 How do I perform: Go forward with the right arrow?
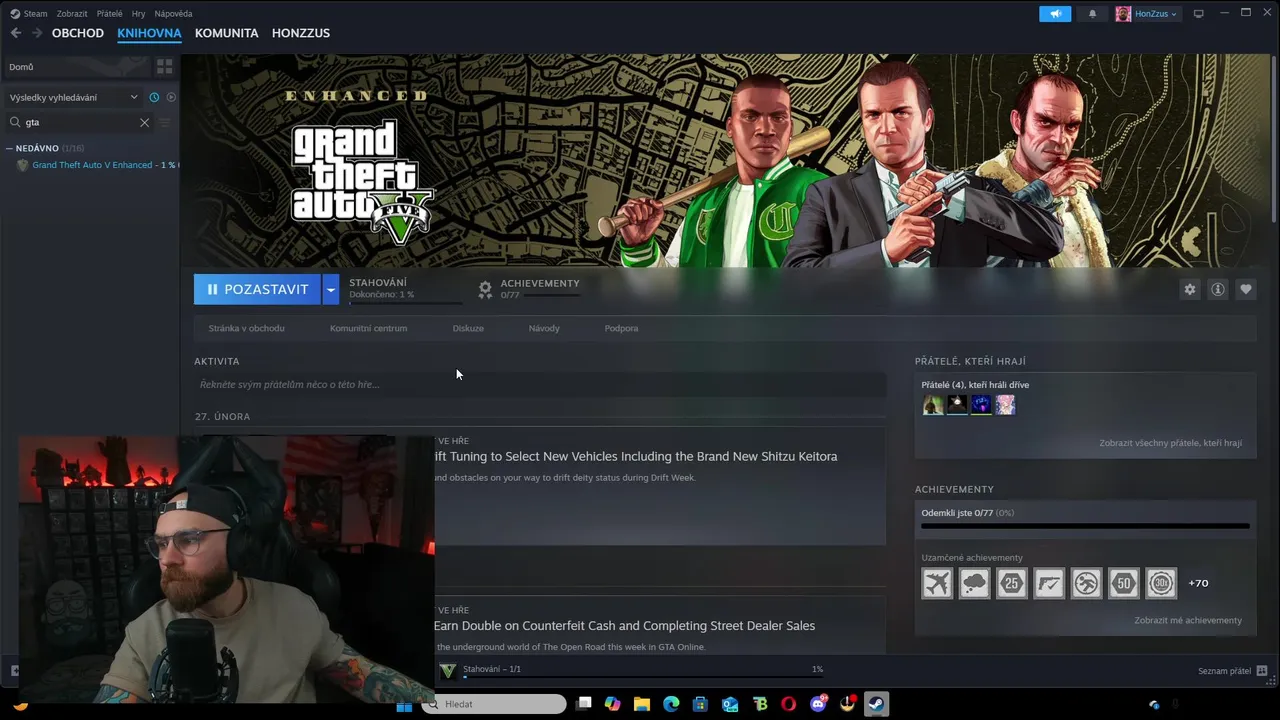click(x=37, y=33)
